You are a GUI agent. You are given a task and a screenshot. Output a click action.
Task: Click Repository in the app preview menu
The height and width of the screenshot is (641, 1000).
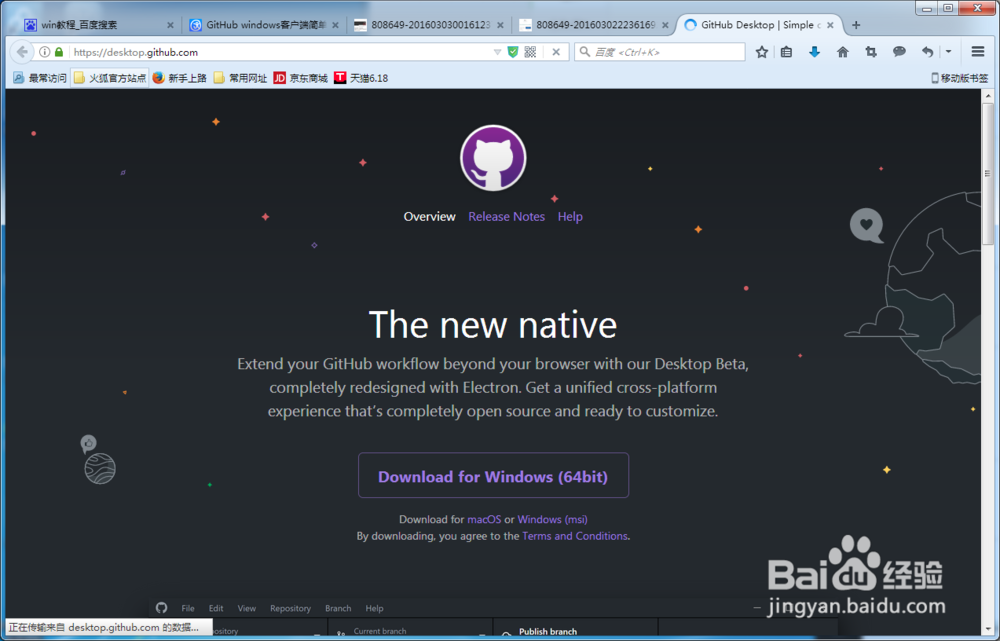tap(290, 608)
